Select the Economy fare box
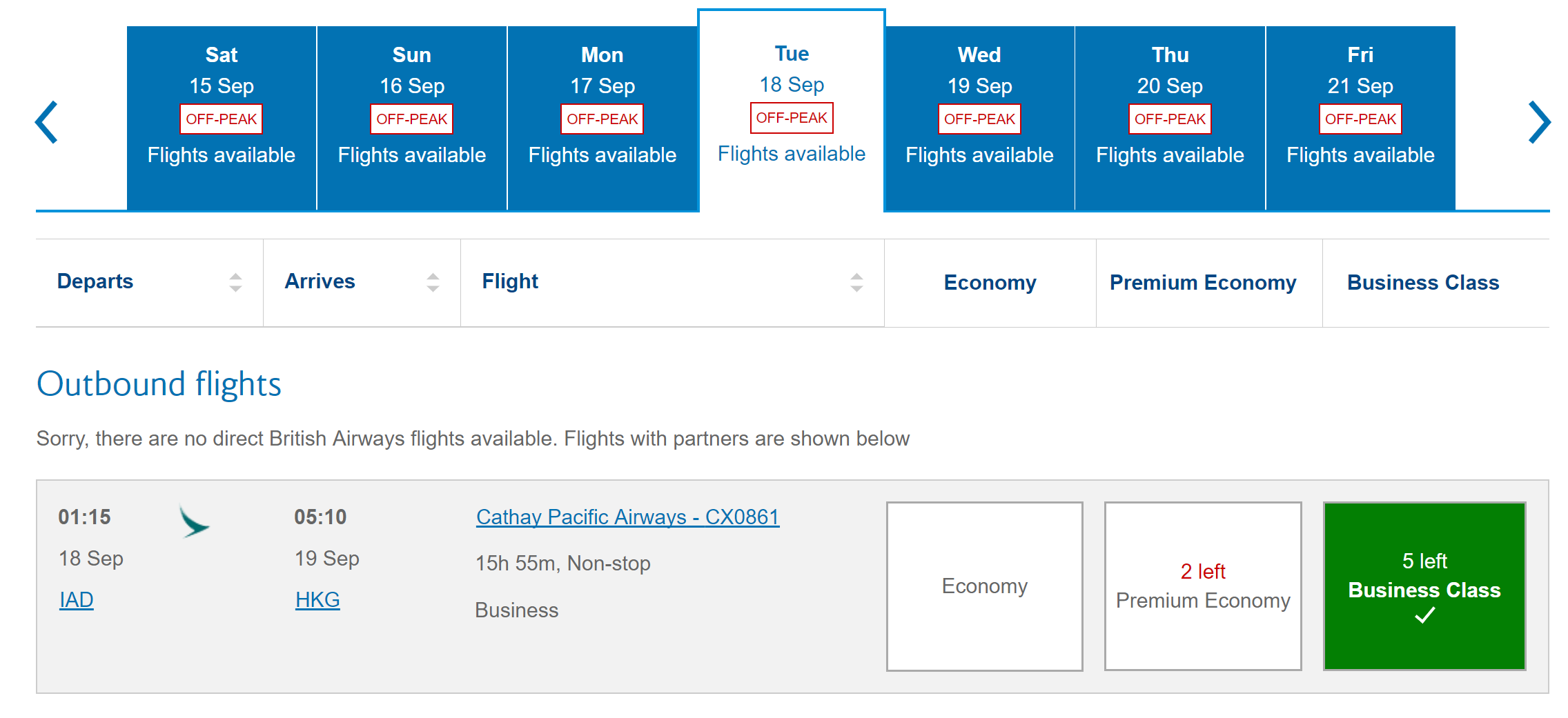The image size is (1568, 718). (984, 586)
